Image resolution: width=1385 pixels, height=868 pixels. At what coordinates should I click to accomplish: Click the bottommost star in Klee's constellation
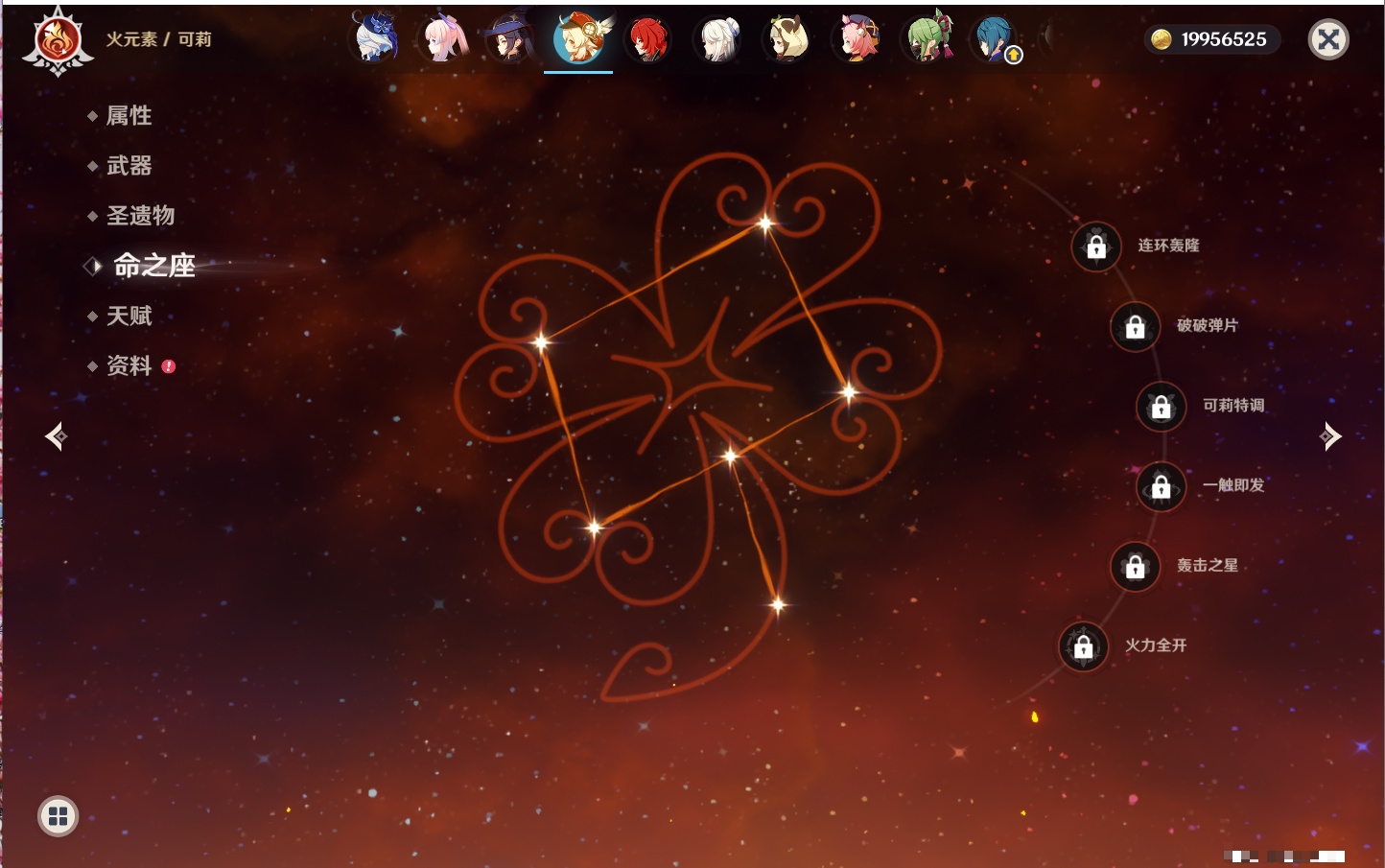[778, 604]
